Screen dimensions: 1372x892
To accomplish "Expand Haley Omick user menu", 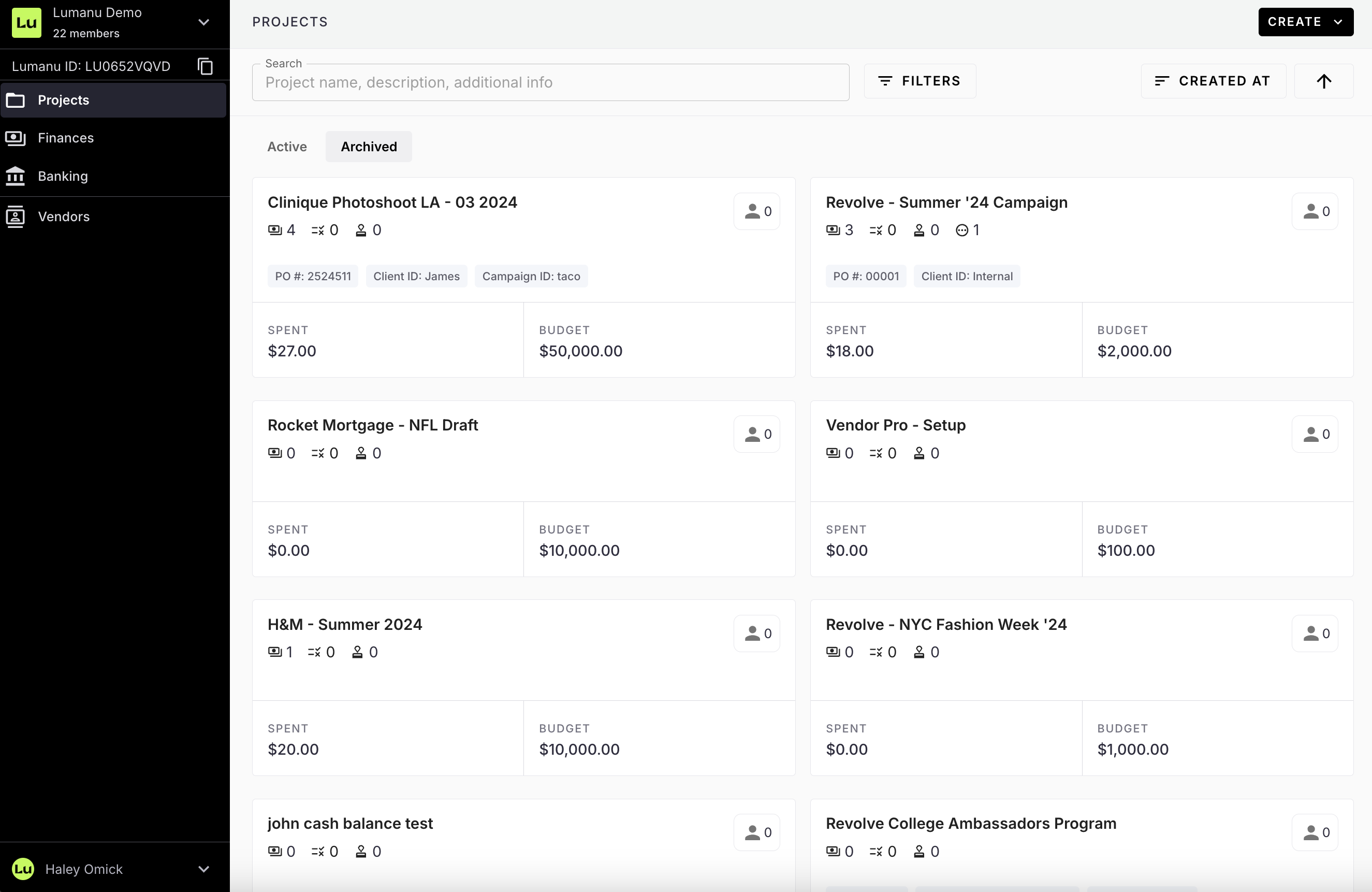I will click(203, 869).
